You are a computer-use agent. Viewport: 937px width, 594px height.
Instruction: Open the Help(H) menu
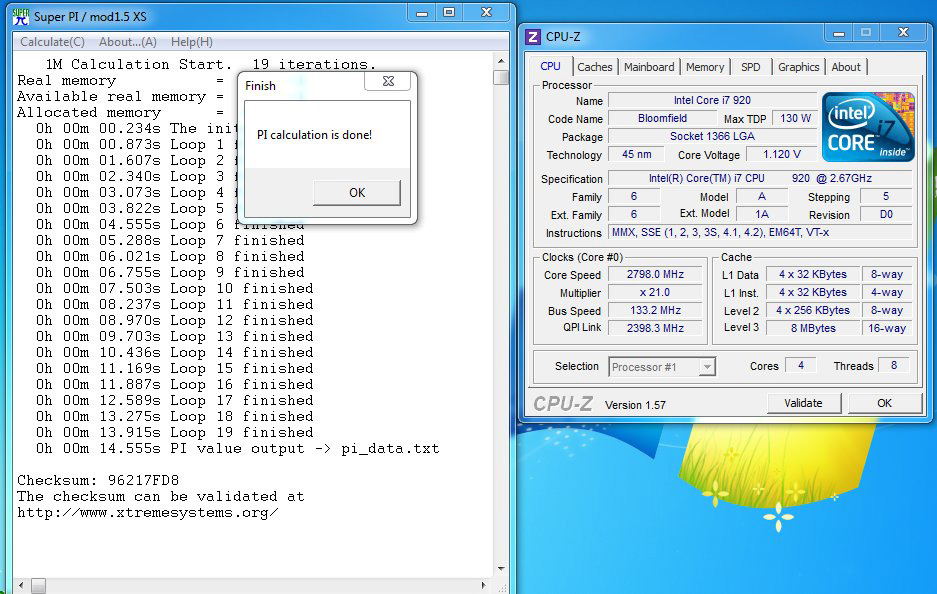[191, 42]
